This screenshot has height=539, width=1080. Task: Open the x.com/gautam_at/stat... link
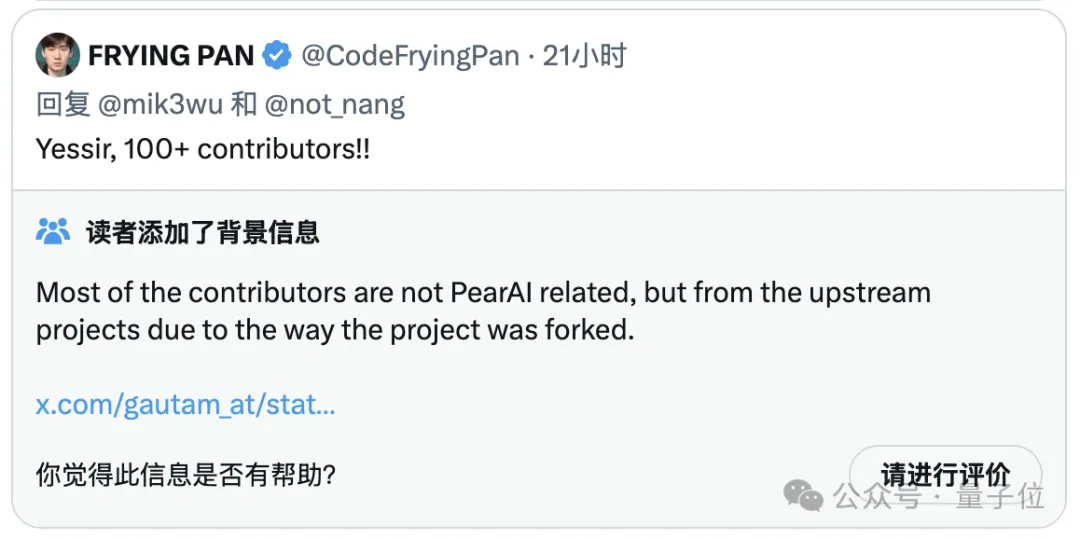(185, 405)
